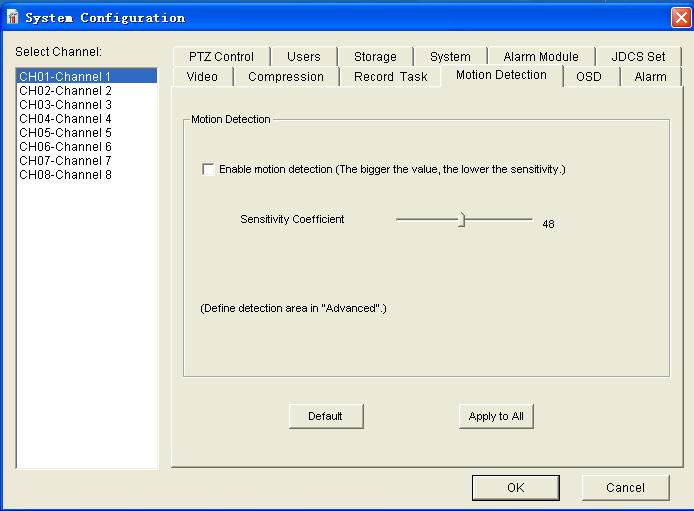694x511 pixels.
Task: Open the Video tab
Action: point(202,77)
